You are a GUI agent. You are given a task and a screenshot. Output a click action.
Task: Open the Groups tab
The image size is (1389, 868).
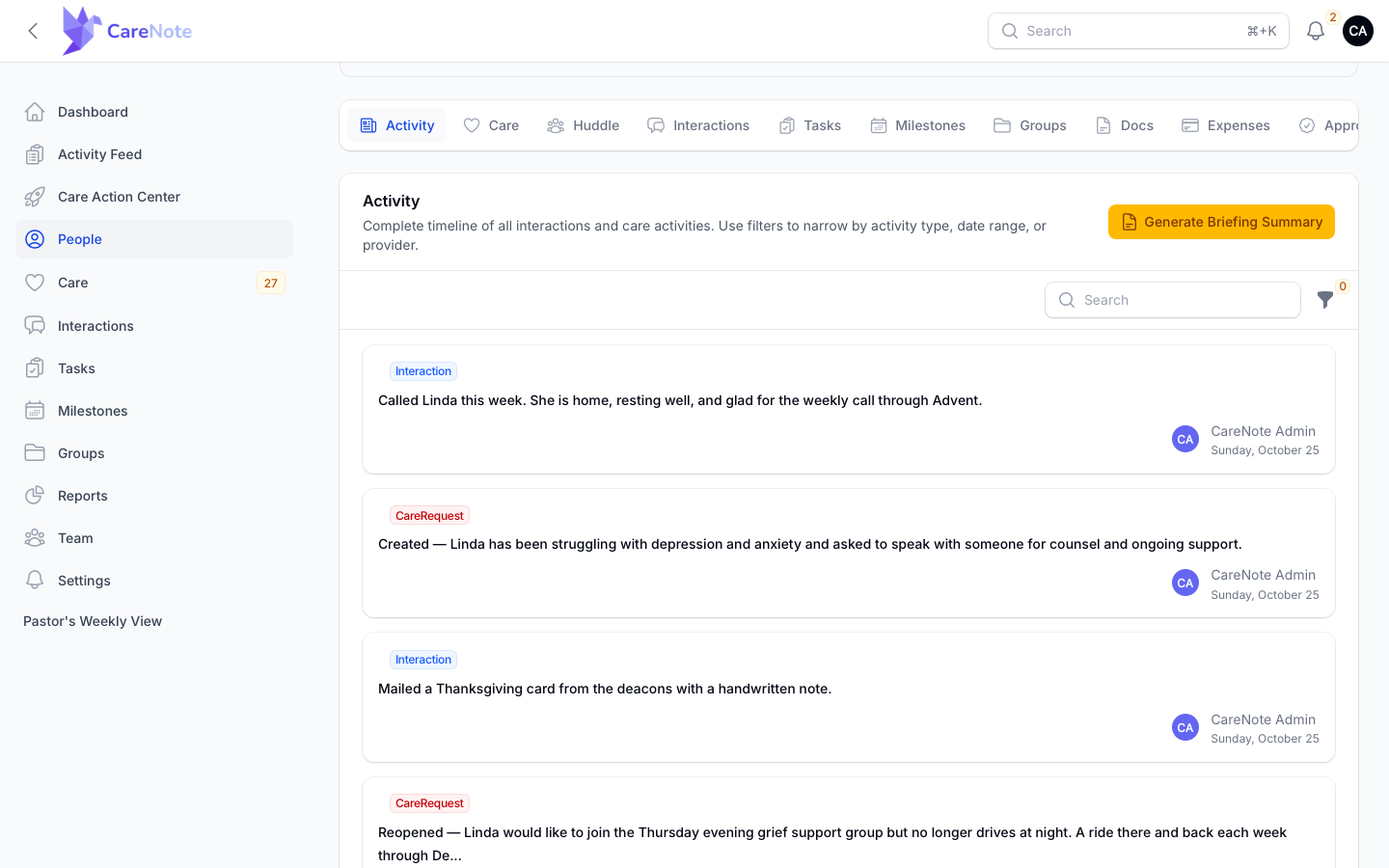[1029, 125]
